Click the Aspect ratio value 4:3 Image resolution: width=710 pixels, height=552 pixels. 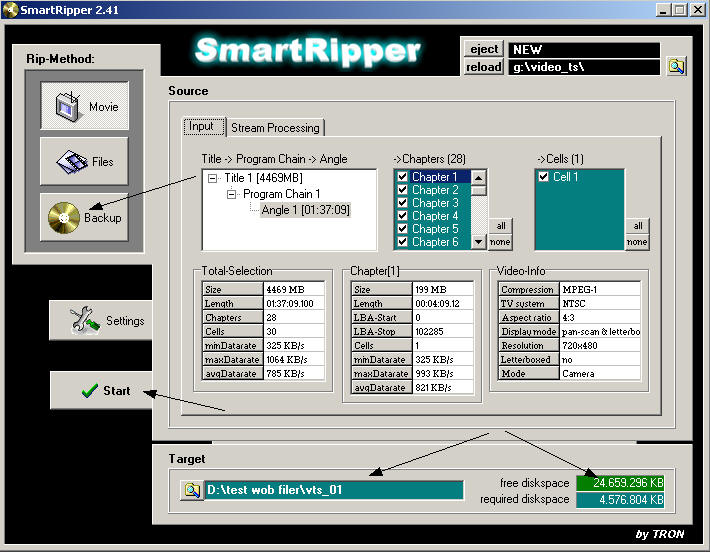pos(600,317)
